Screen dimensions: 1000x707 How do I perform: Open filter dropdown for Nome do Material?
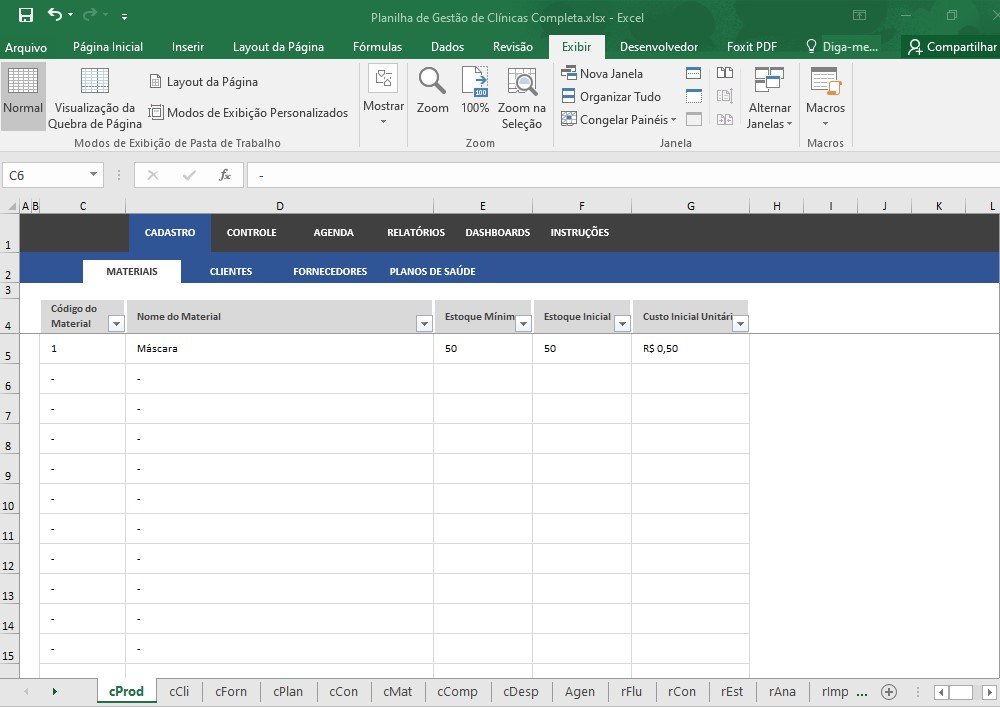pos(423,323)
